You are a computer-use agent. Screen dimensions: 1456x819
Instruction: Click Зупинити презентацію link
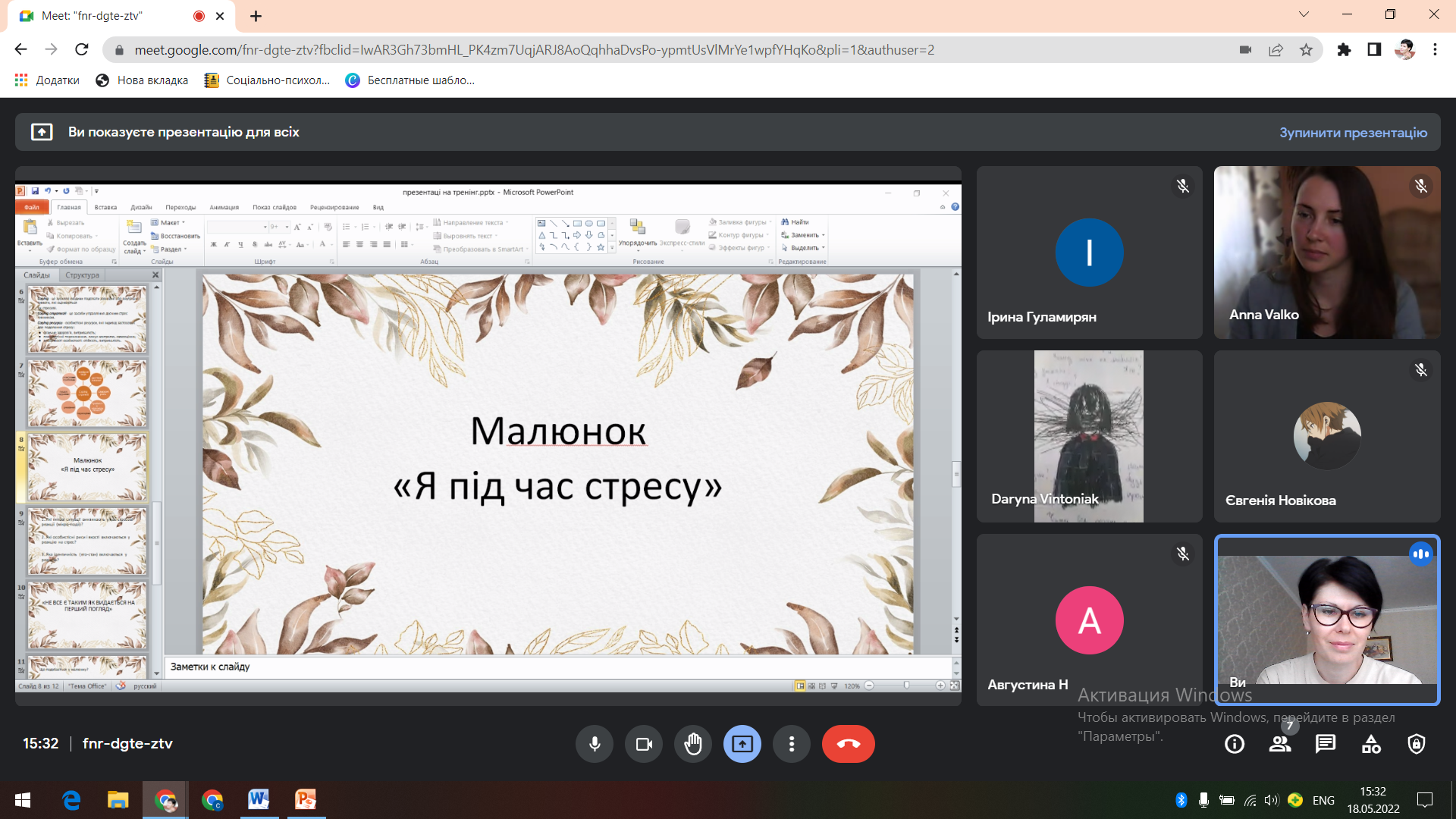pos(1353,132)
